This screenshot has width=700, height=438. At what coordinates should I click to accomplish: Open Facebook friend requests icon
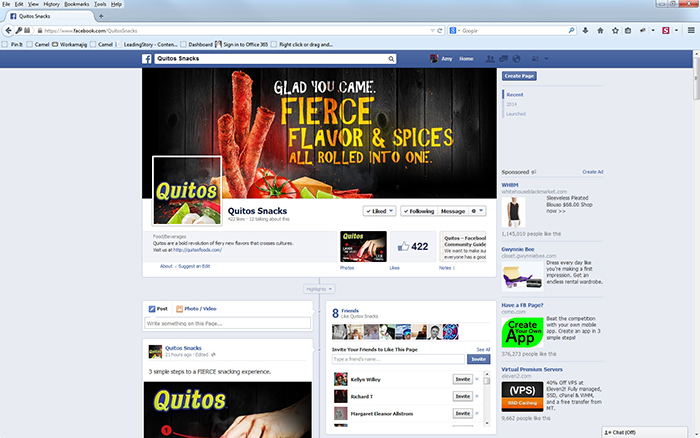[x=490, y=58]
